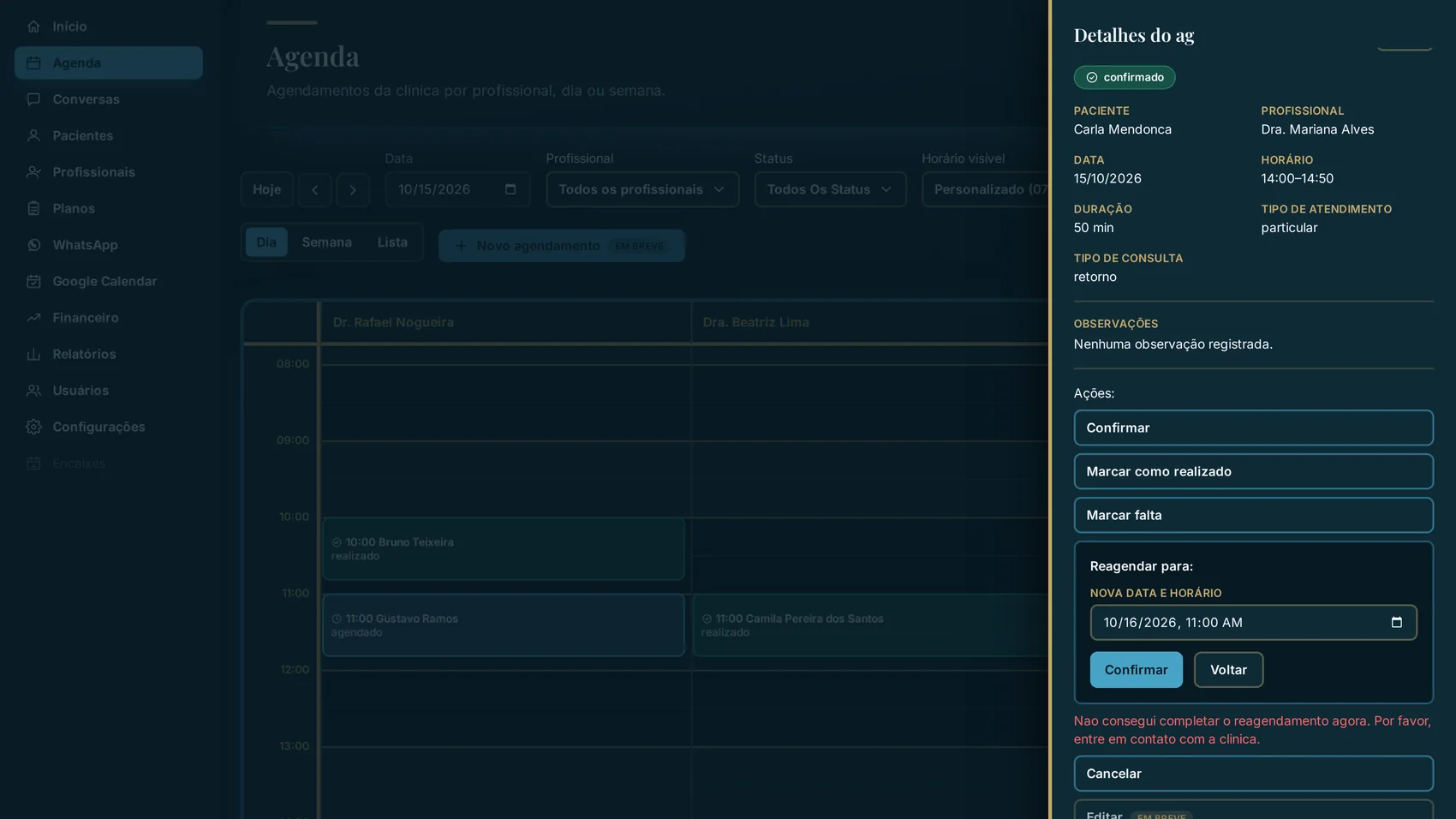Click the Google Calendar icon in sidebar
The height and width of the screenshot is (819, 1456).
(x=33, y=281)
